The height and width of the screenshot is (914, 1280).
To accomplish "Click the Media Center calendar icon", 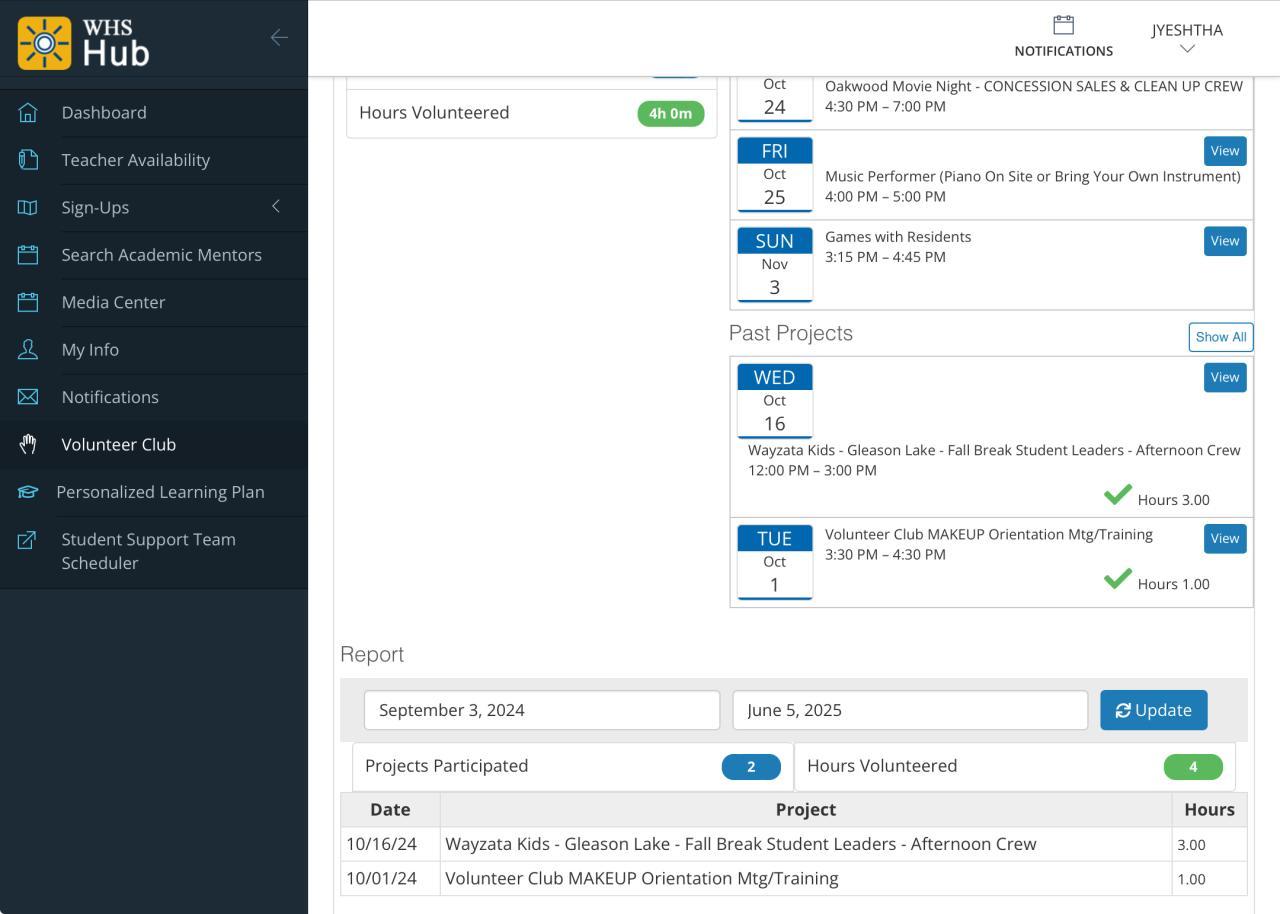I will tap(28, 302).
